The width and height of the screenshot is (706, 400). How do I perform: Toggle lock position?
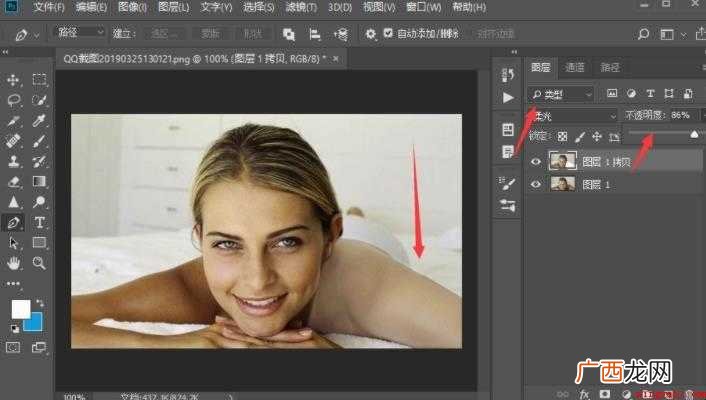(597, 136)
